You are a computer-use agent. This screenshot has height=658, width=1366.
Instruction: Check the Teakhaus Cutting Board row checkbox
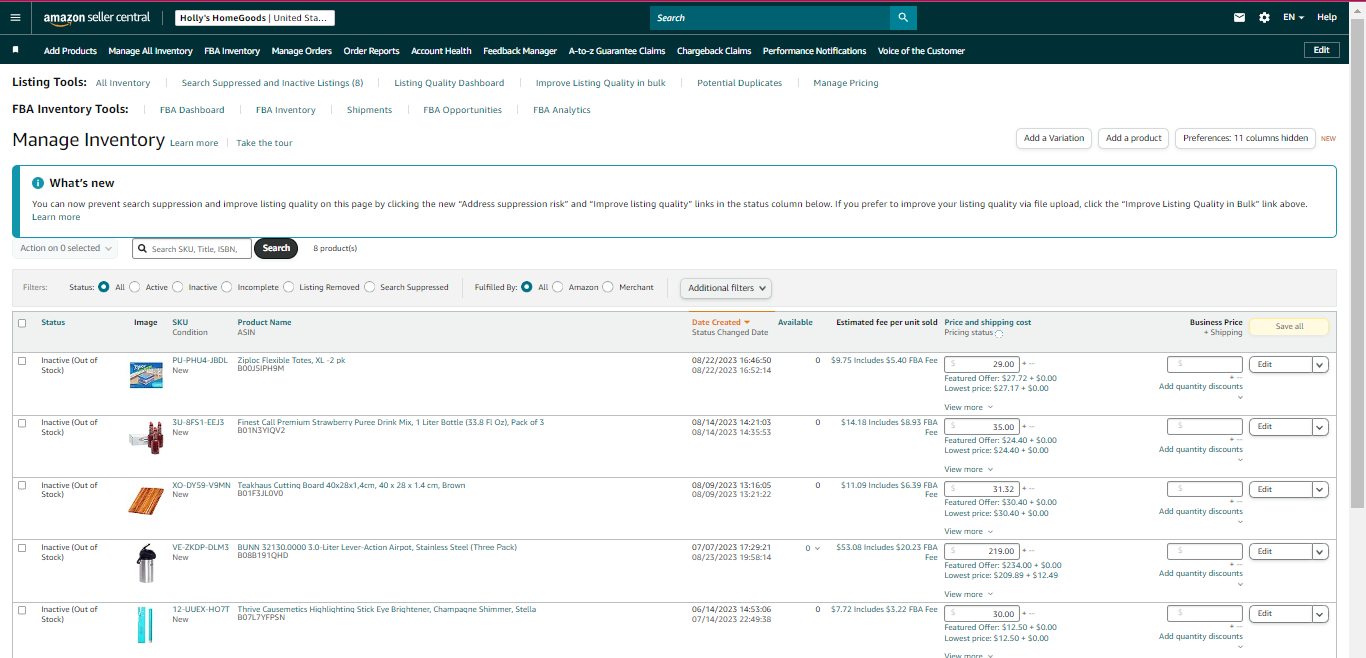point(22,485)
